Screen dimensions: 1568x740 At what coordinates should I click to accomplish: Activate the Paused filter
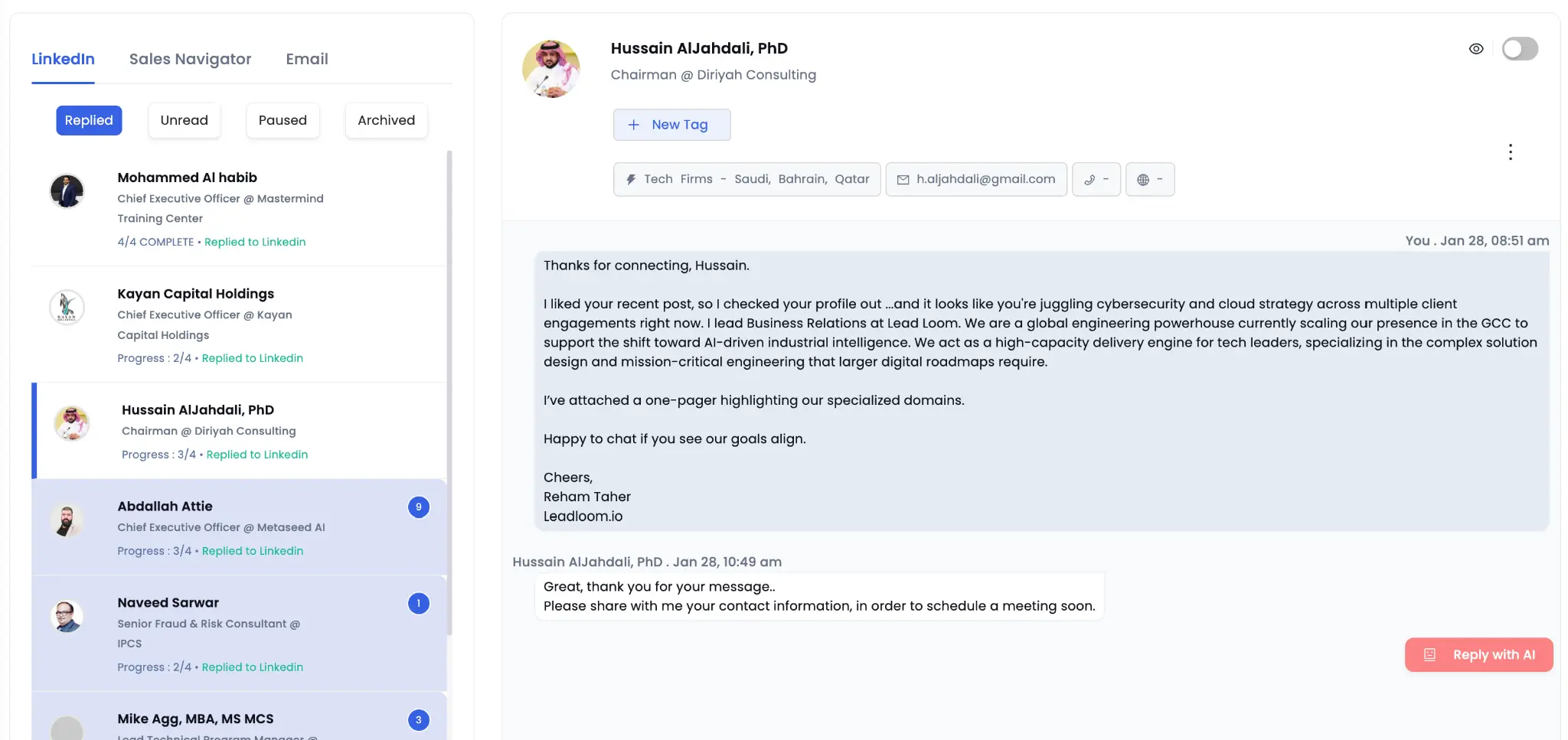point(283,120)
